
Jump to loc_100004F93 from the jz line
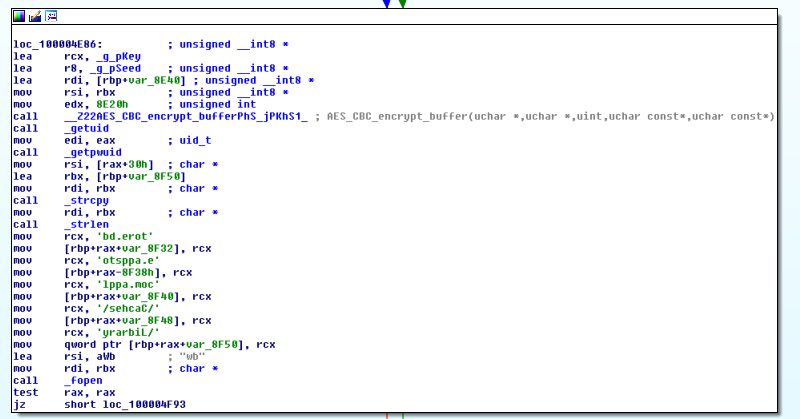pyautogui.click(x=144, y=405)
